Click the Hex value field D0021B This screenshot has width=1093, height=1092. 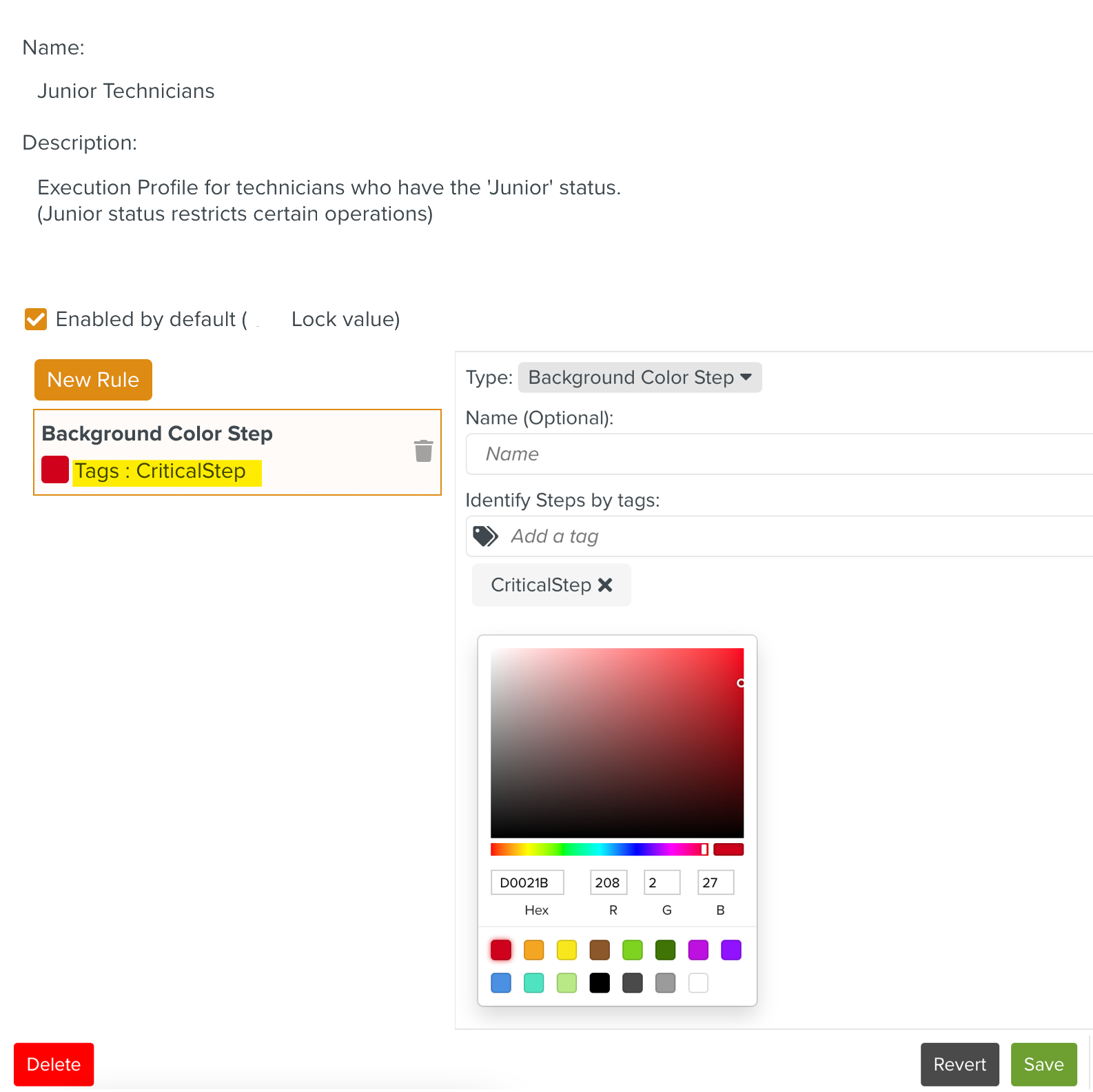click(x=527, y=882)
